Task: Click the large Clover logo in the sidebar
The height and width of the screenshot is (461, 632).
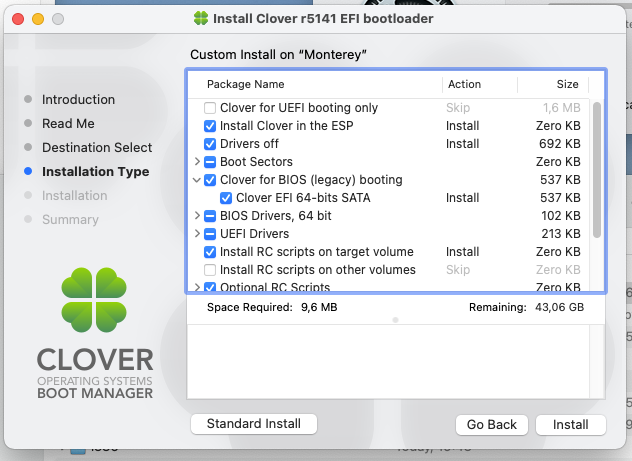Action: [x=94, y=300]
